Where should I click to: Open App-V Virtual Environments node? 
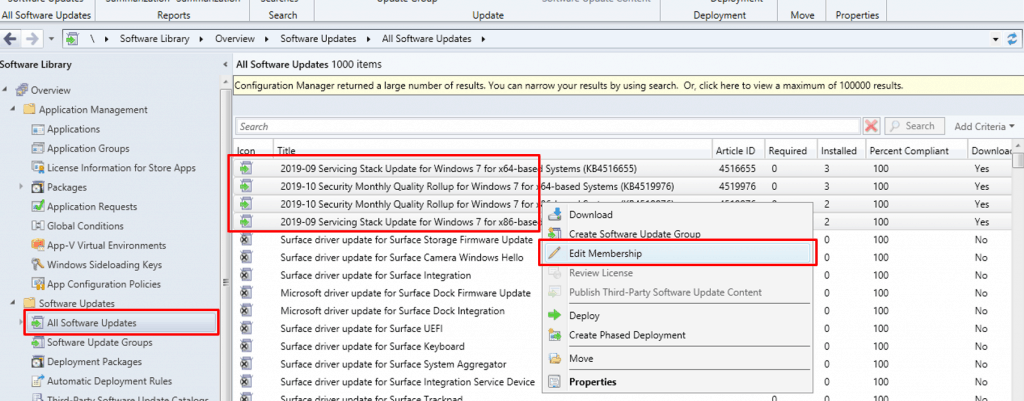point(106,246)
